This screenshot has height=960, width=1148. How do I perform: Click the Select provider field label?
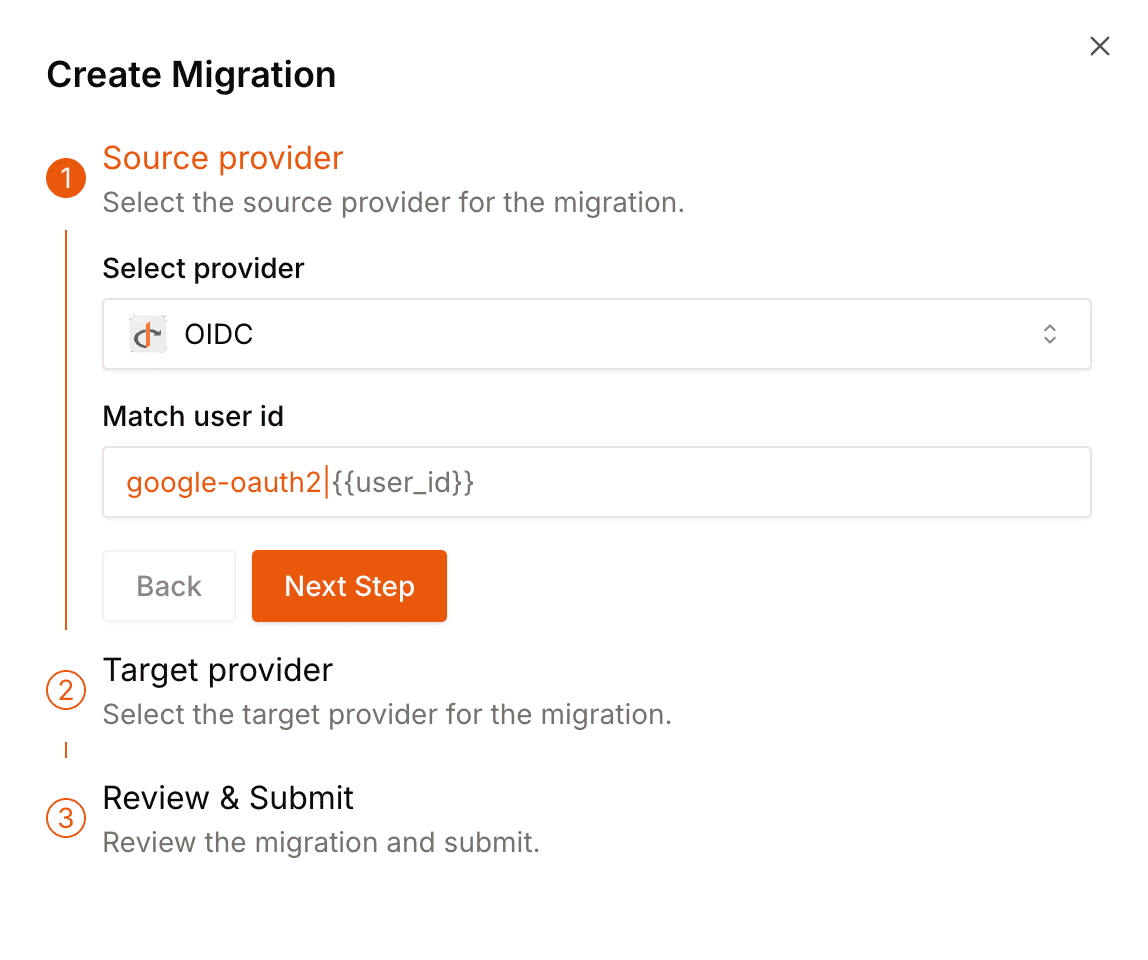pyautogui.click(x=203, y=268)
